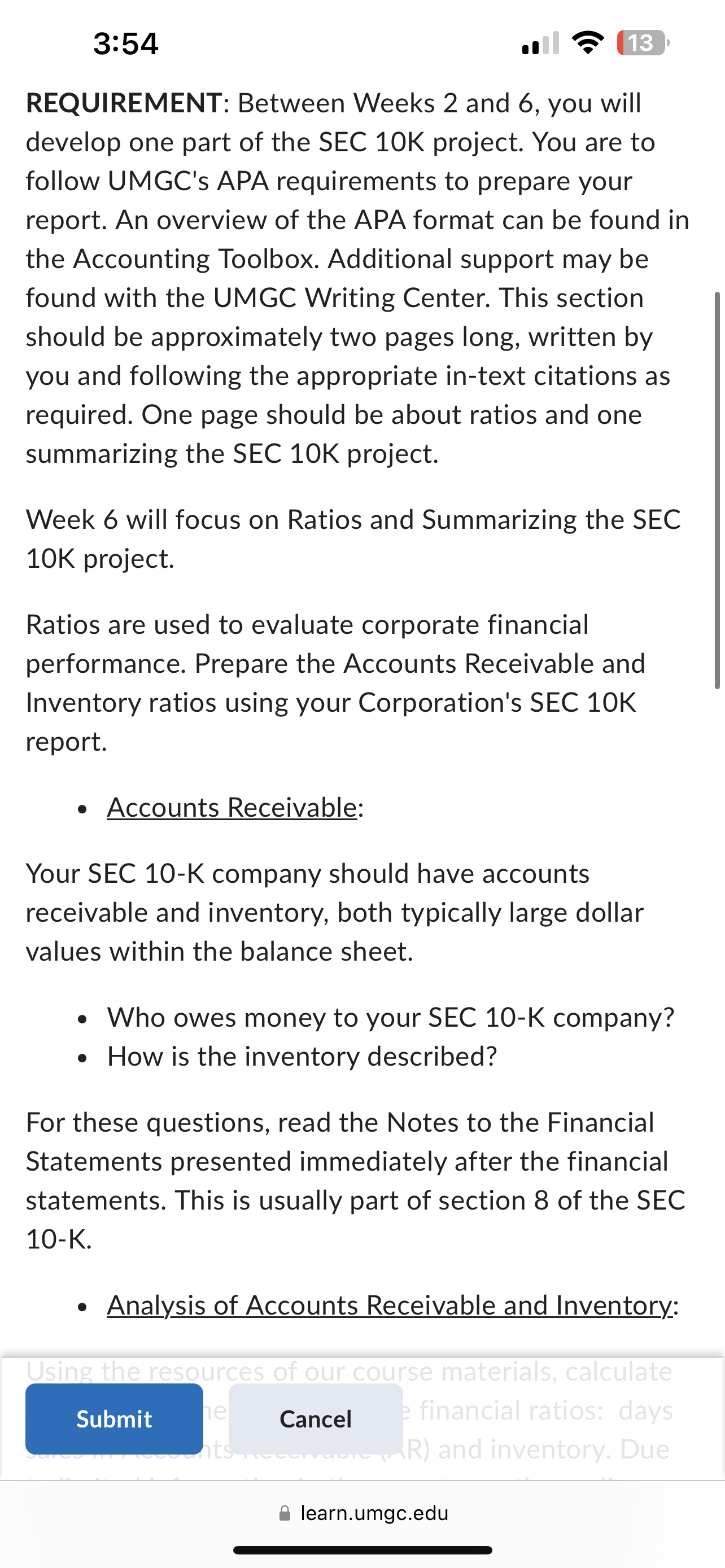Tap the learn.umgc.edu address bar
This screenshot has height=1568, width=725.
point(363,1513)
